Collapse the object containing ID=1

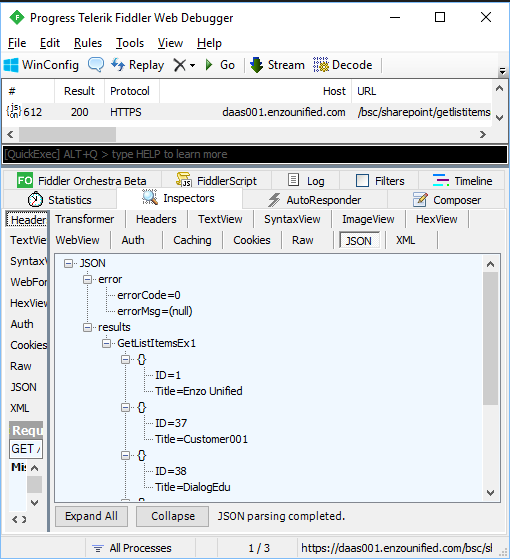(125, 359)
